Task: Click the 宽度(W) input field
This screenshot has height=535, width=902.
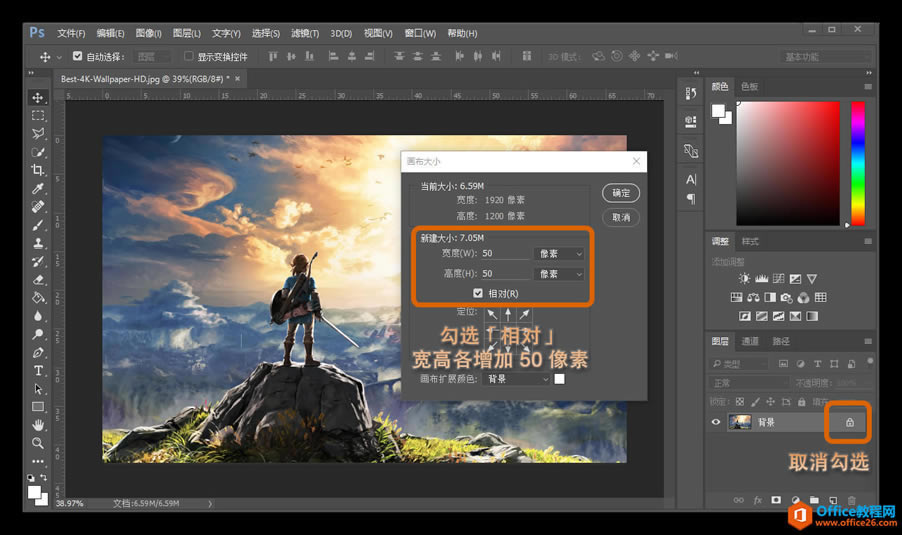Action: tap(504, 254)
